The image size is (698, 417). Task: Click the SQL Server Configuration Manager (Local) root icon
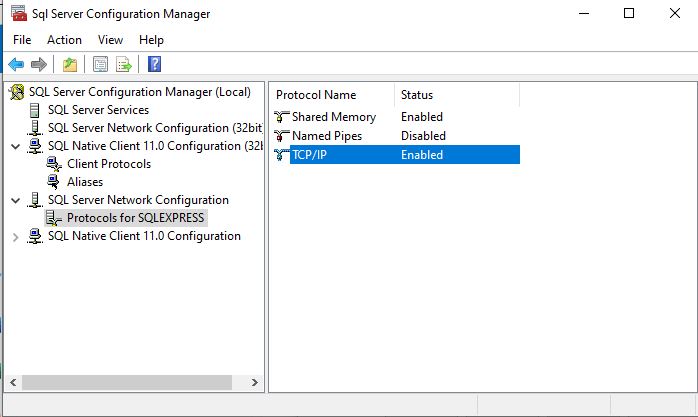[x=17, y=92]
